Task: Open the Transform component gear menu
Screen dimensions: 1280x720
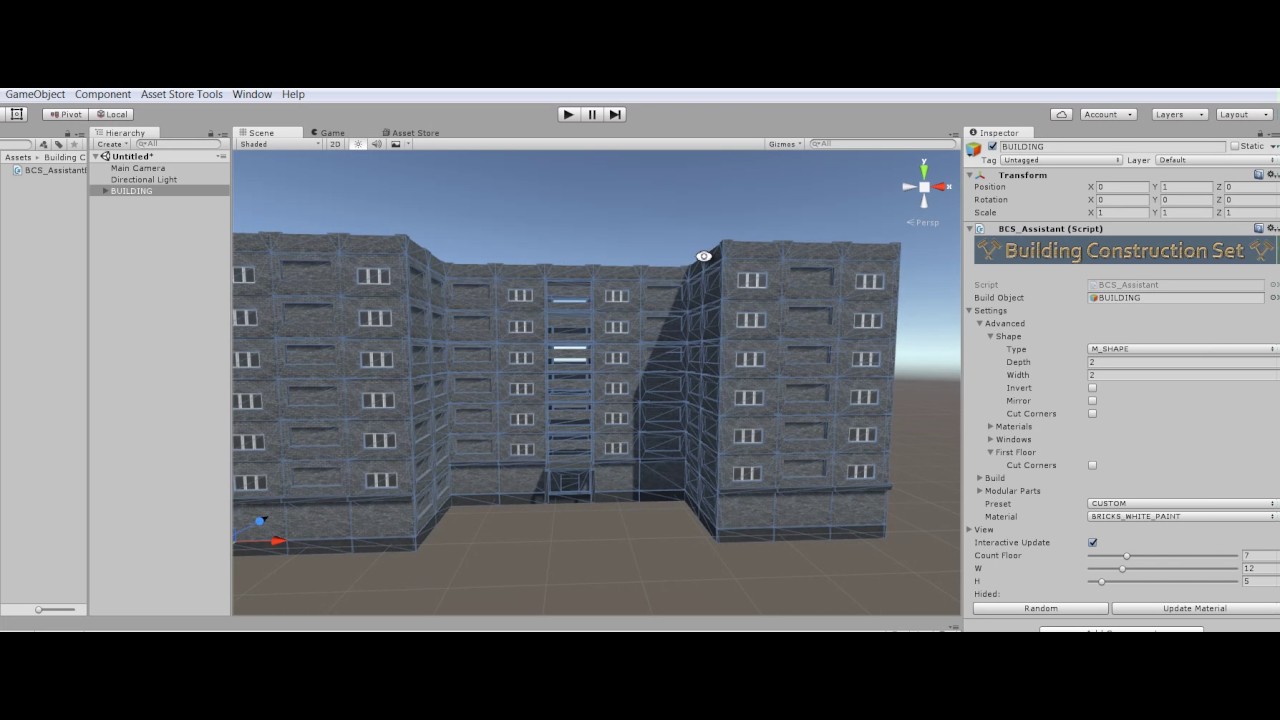Action: (x=1273, y=175)
